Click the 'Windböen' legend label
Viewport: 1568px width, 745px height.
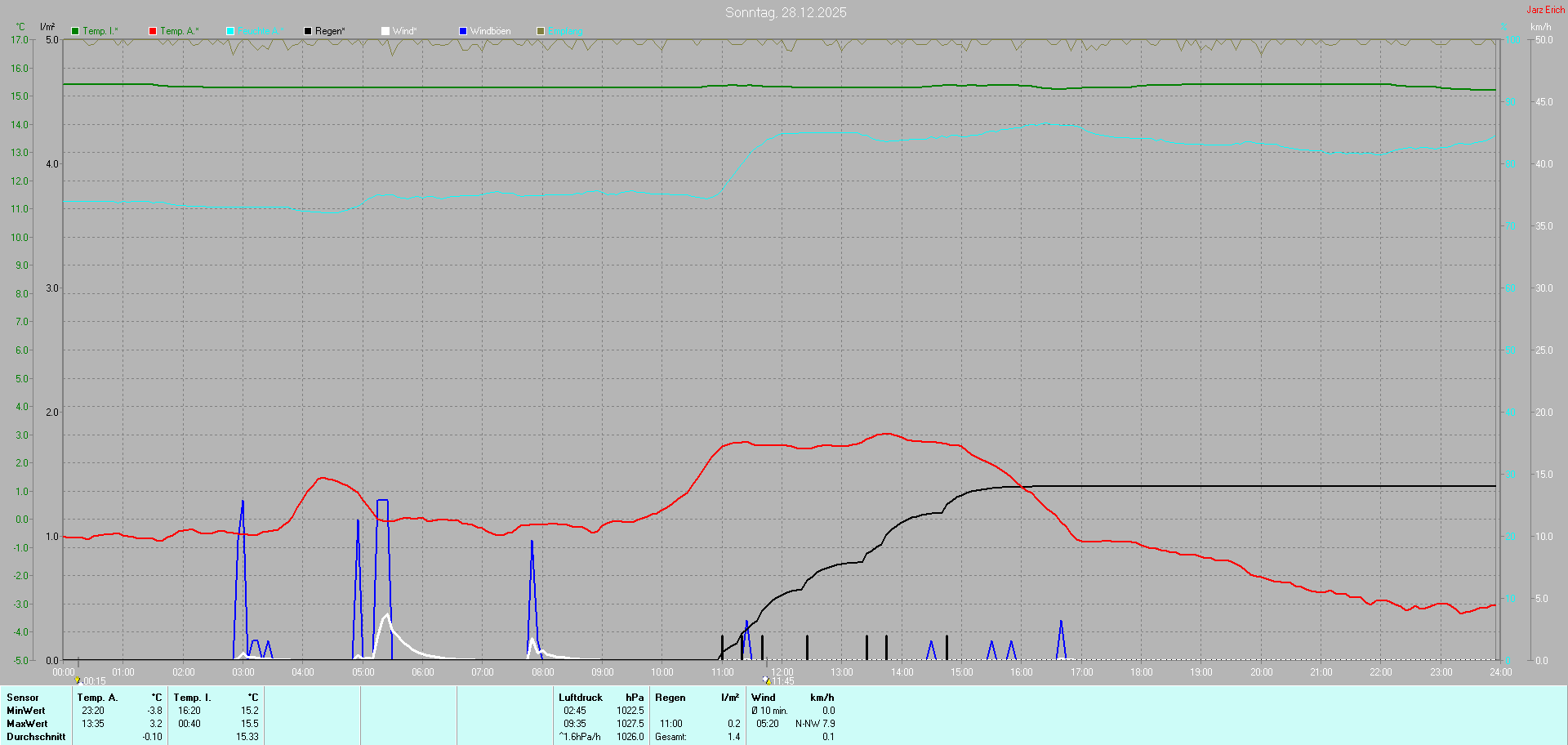pyautogui.click(x=490, y=31)
